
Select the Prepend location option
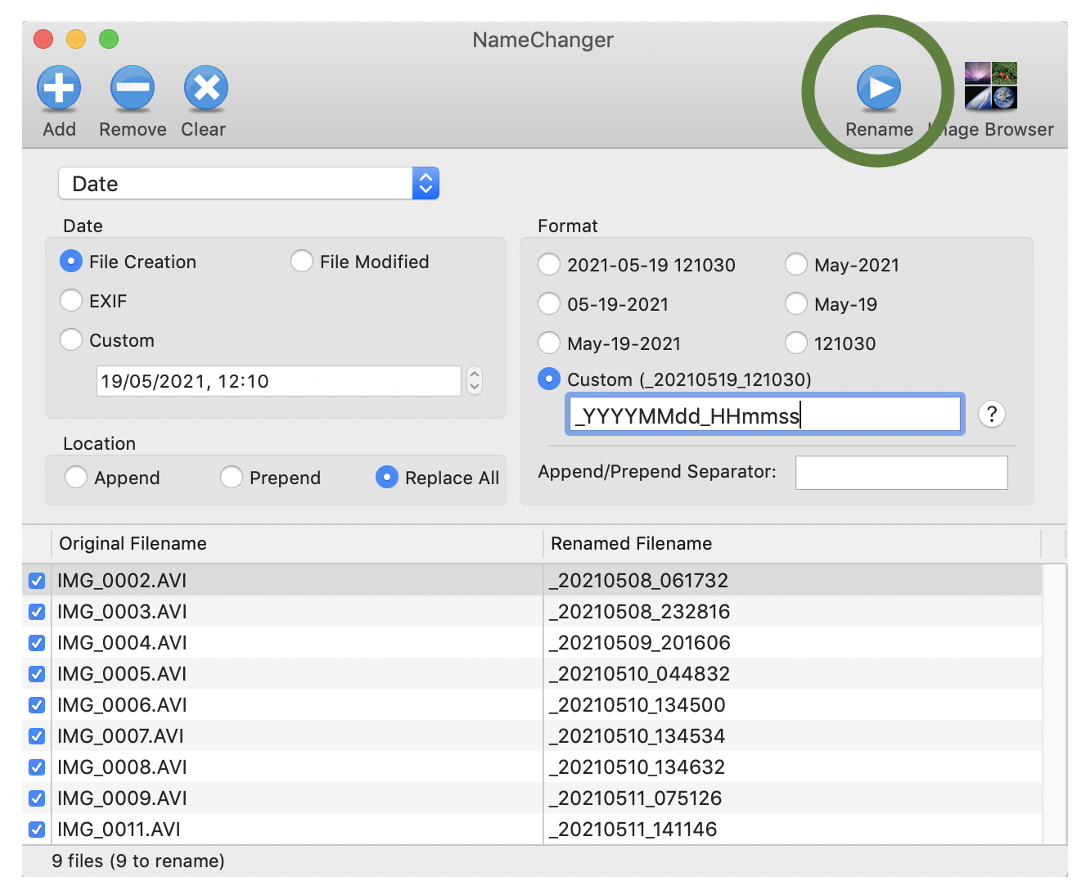click(x=231, y=477)
